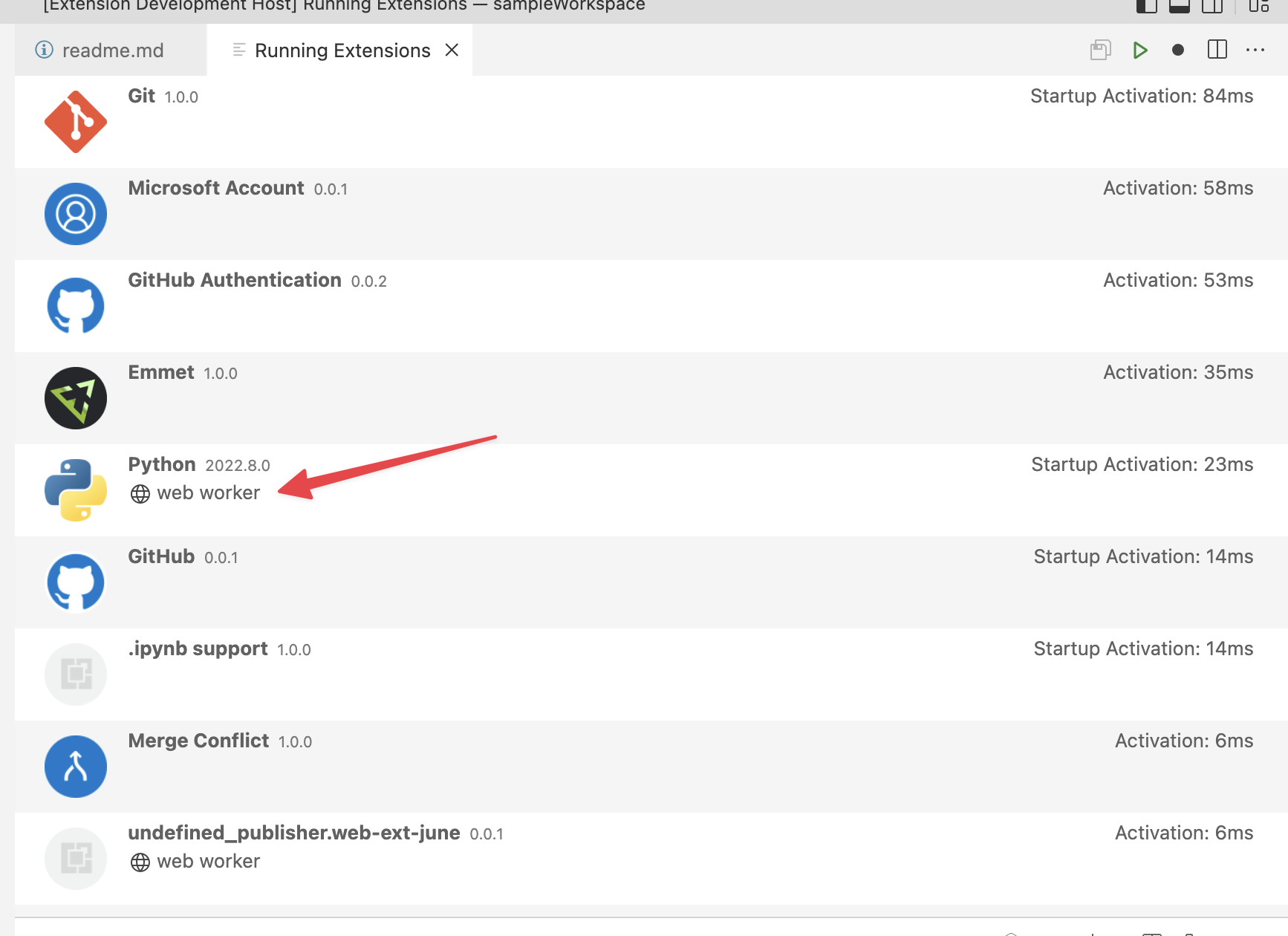Toggle the Customize Layout control
This screenshot has width=1288, height=936.
pyautogui.click(x=1259, y=6)
